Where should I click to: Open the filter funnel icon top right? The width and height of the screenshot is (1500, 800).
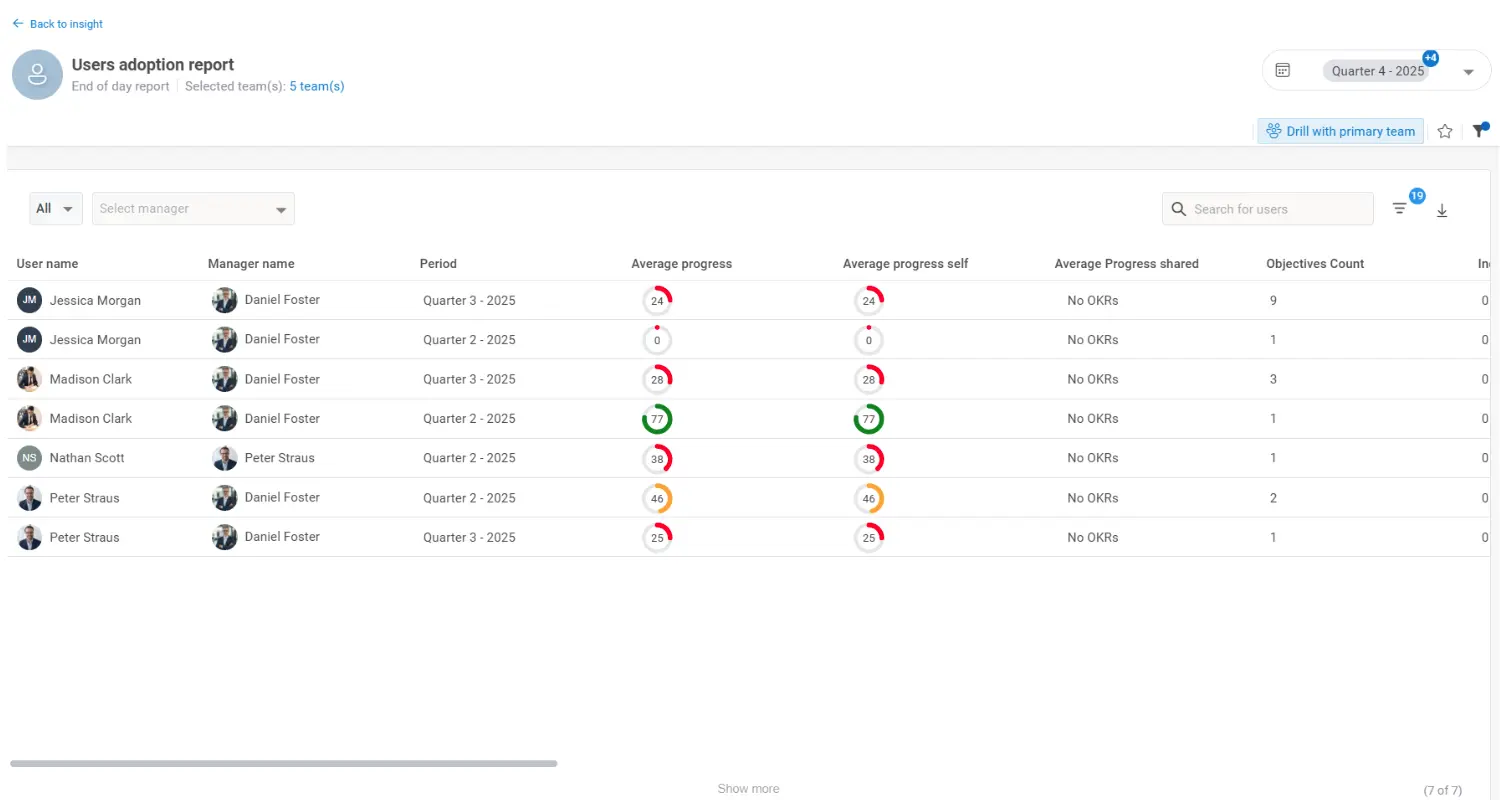(x=1480, y=130)
